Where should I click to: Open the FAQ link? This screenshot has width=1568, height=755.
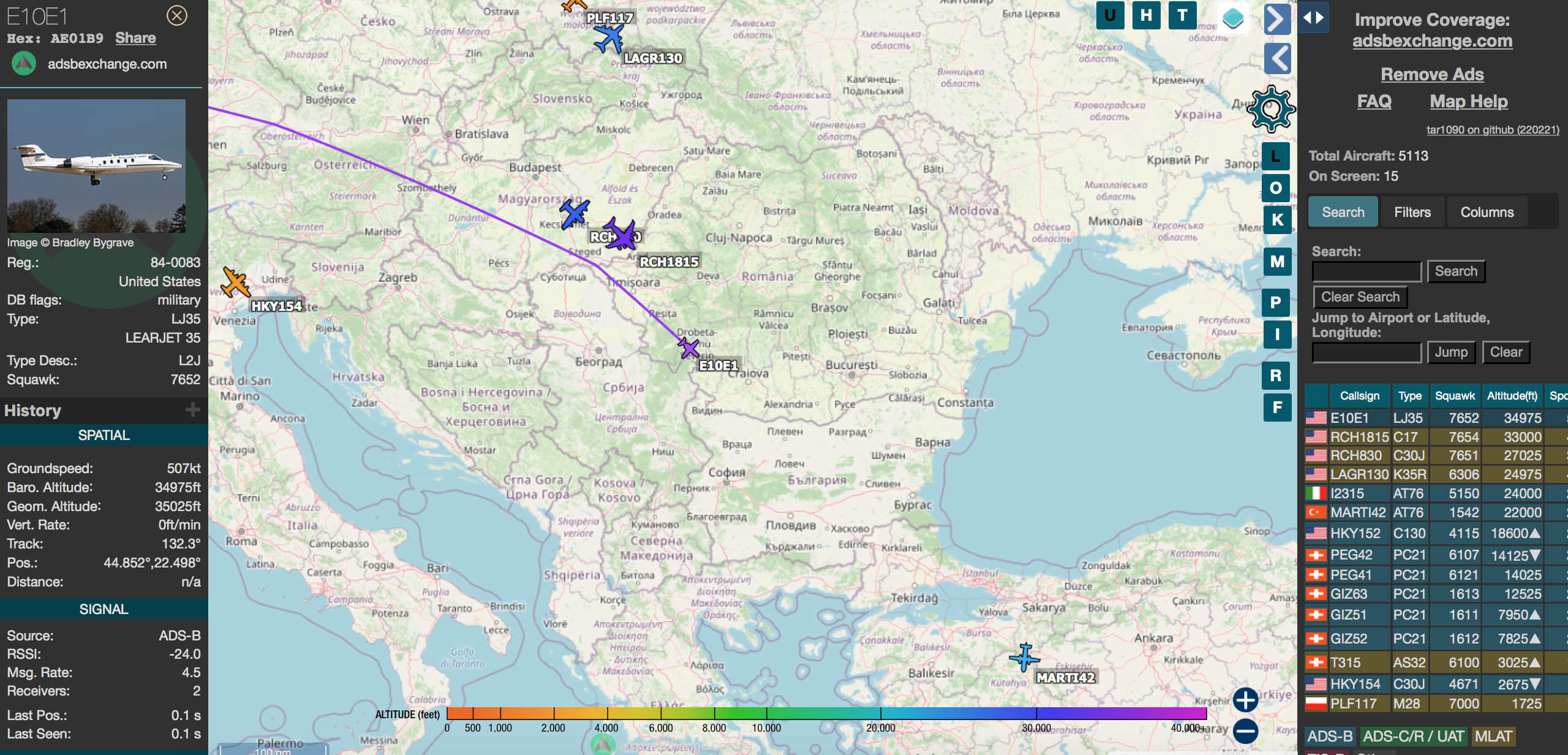coord(1374,101)
